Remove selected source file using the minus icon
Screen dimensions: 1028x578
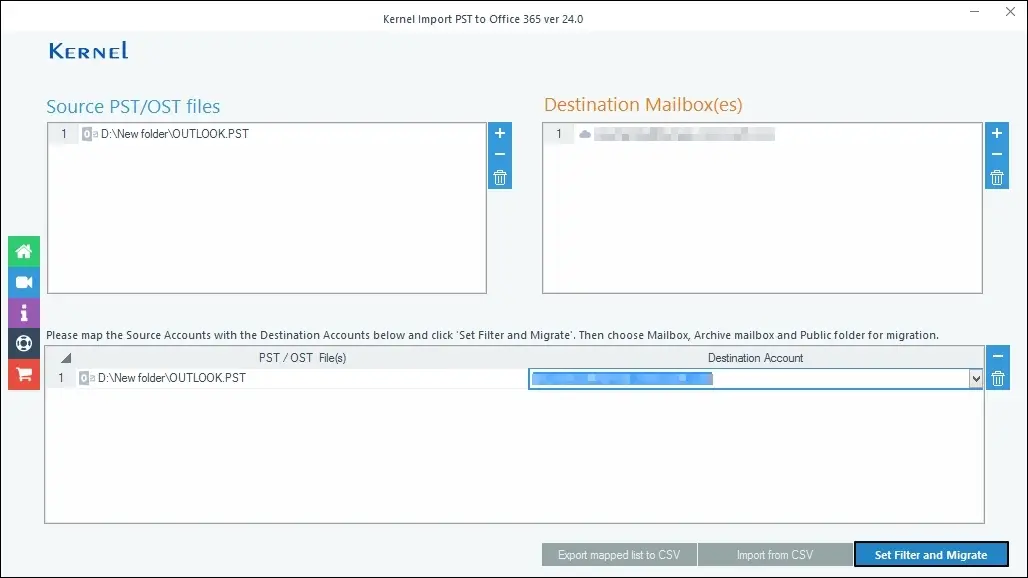tap(499, 155)
